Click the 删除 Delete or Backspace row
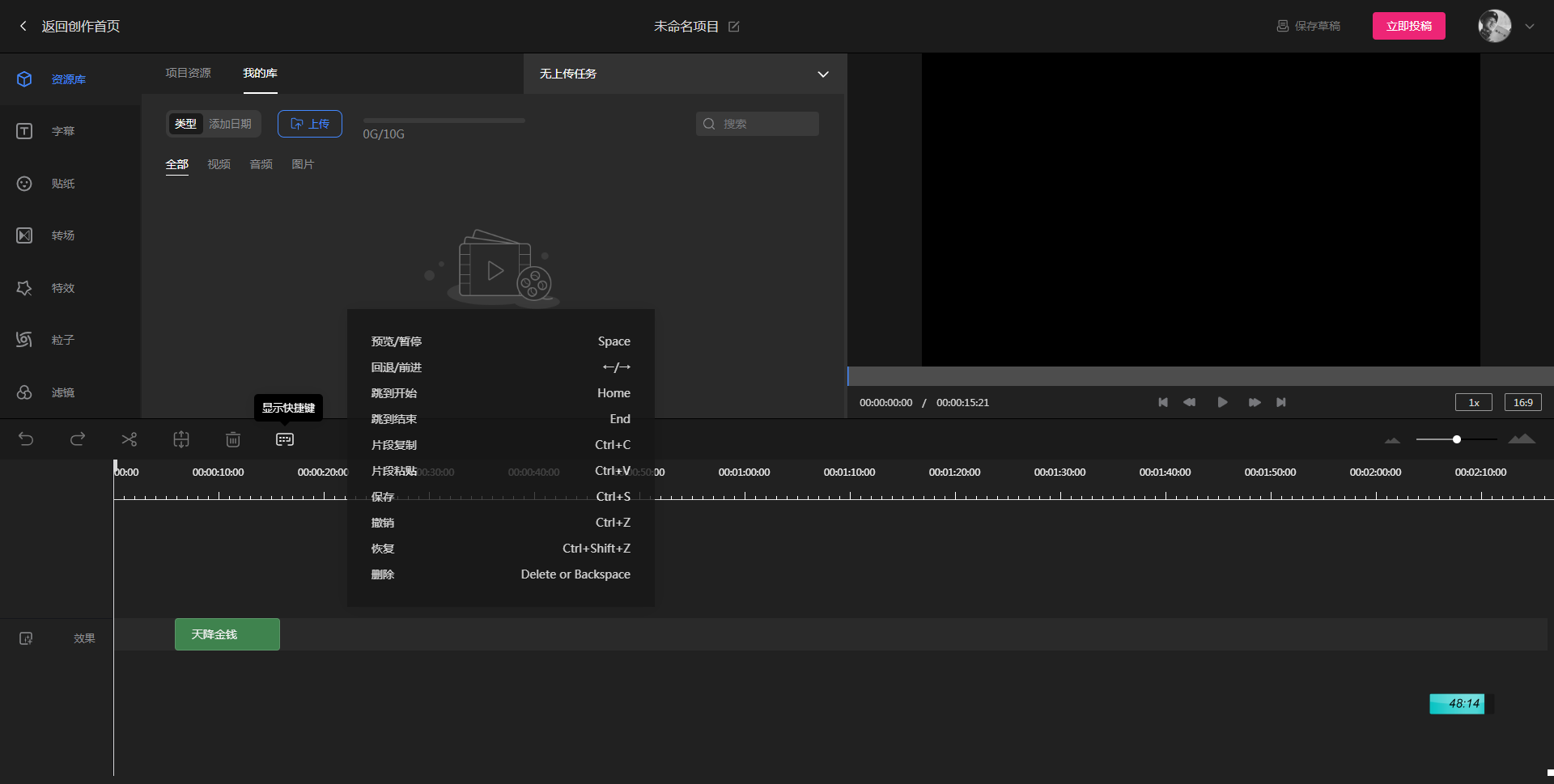The width and height of the screenshot is (1554, 784). pos(501,574)
